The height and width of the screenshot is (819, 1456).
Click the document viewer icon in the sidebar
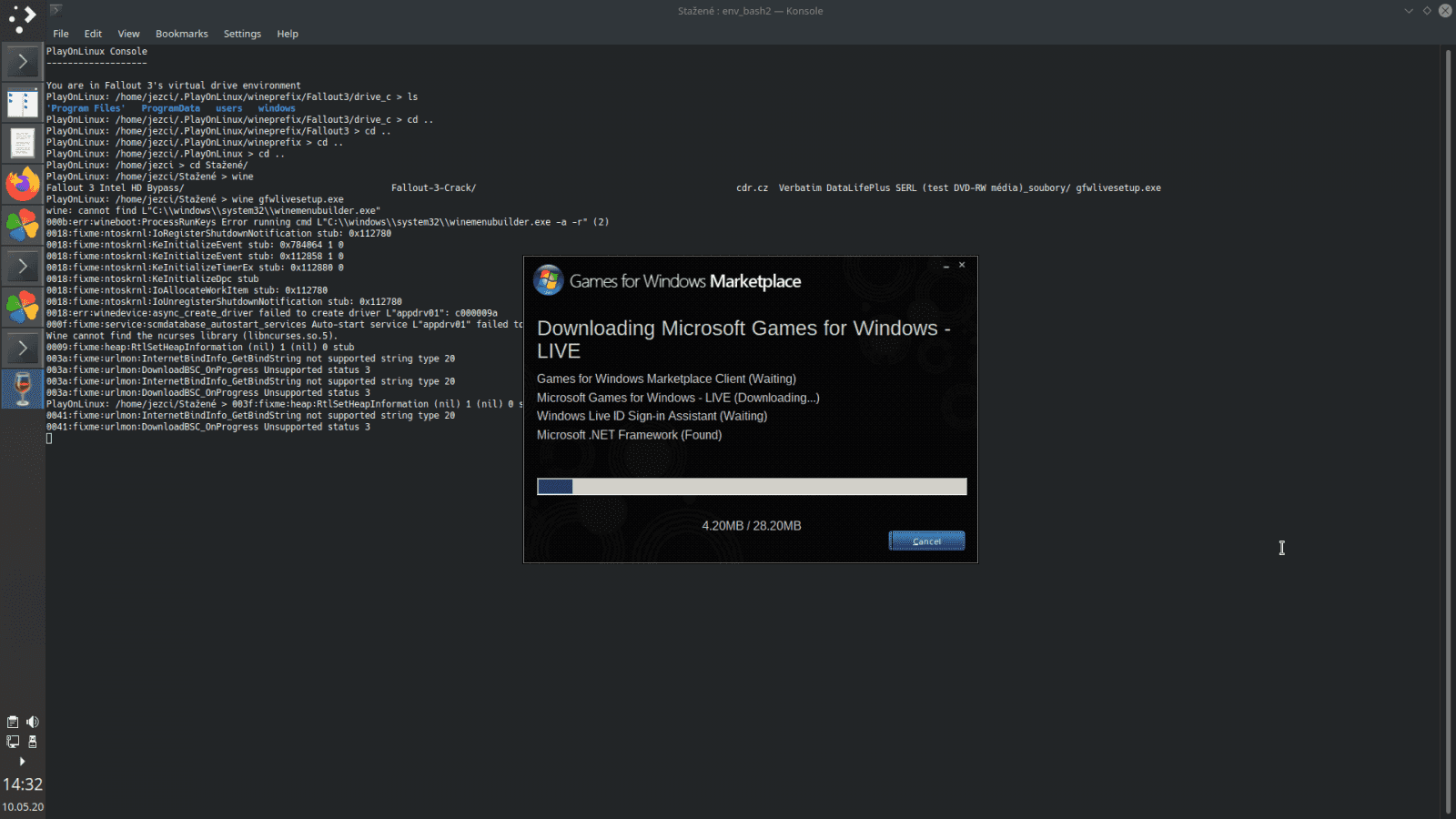(22, 143)
